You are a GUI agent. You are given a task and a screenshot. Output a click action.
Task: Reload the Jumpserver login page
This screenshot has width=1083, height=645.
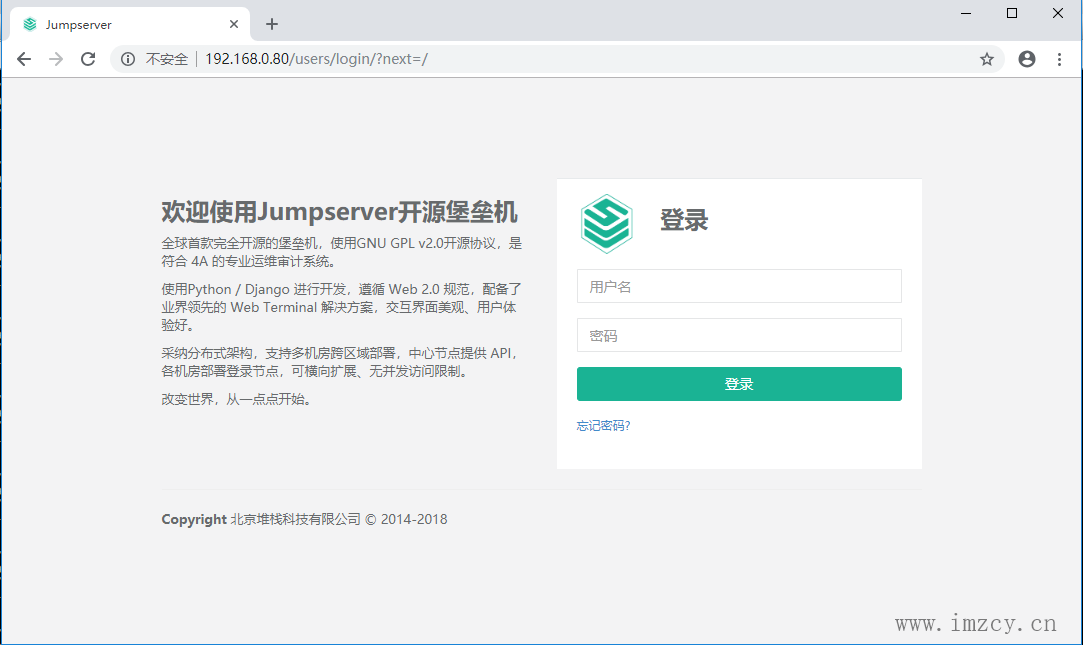[x=88, y=59]
